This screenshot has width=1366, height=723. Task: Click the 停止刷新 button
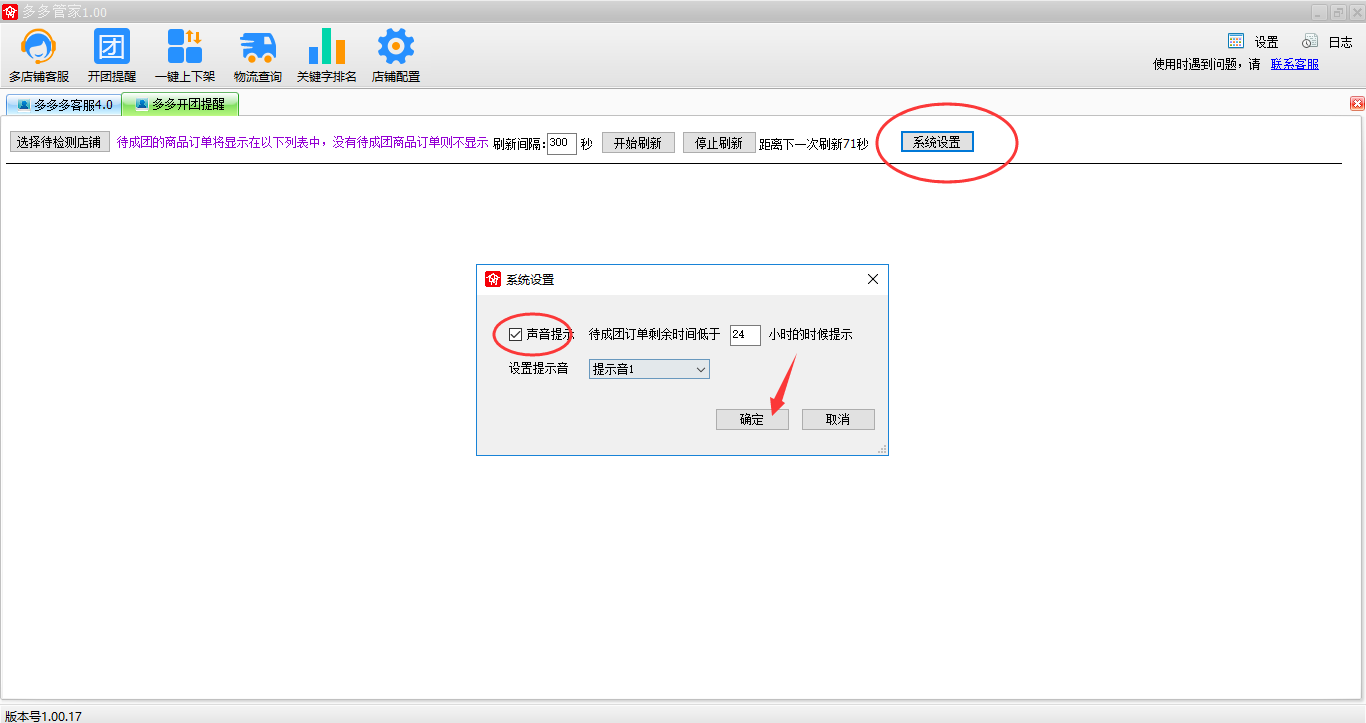coord(719,143)
